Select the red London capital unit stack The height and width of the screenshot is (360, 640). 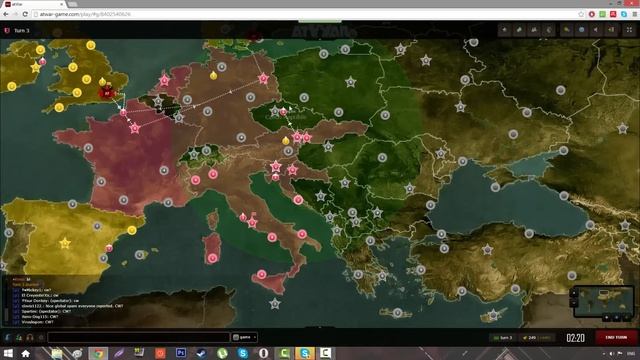tap(107, 93)
